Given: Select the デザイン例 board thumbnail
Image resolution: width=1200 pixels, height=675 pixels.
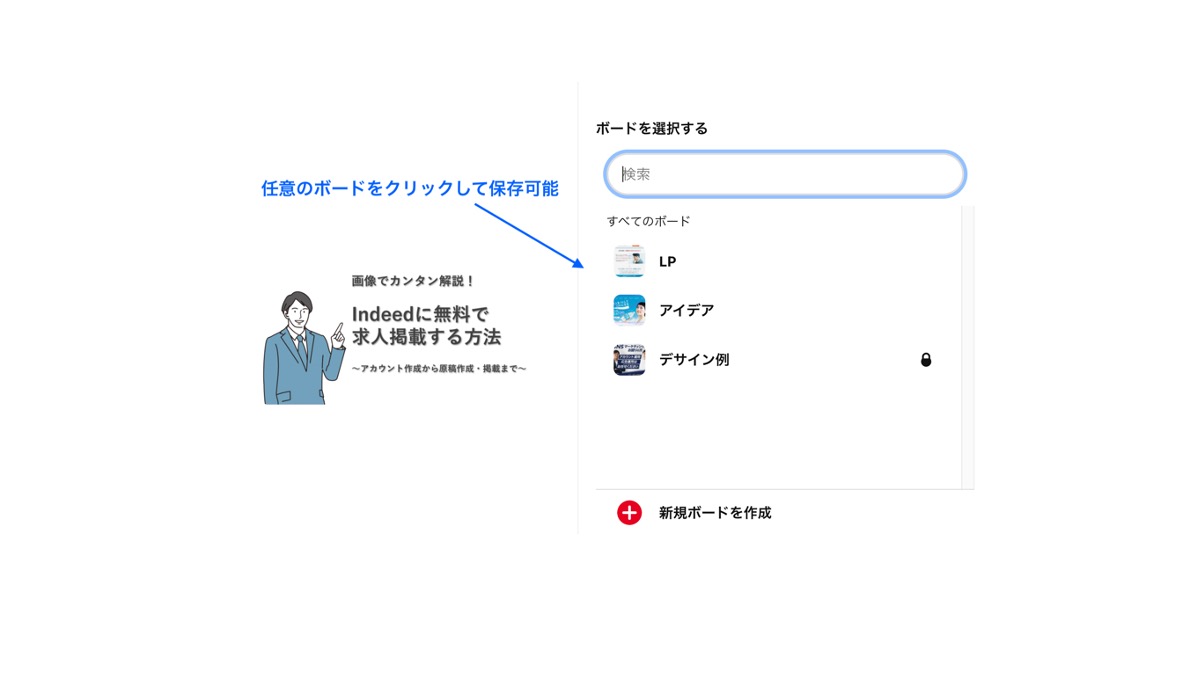Looking at the screenshot, I should [x=629, y=360].
